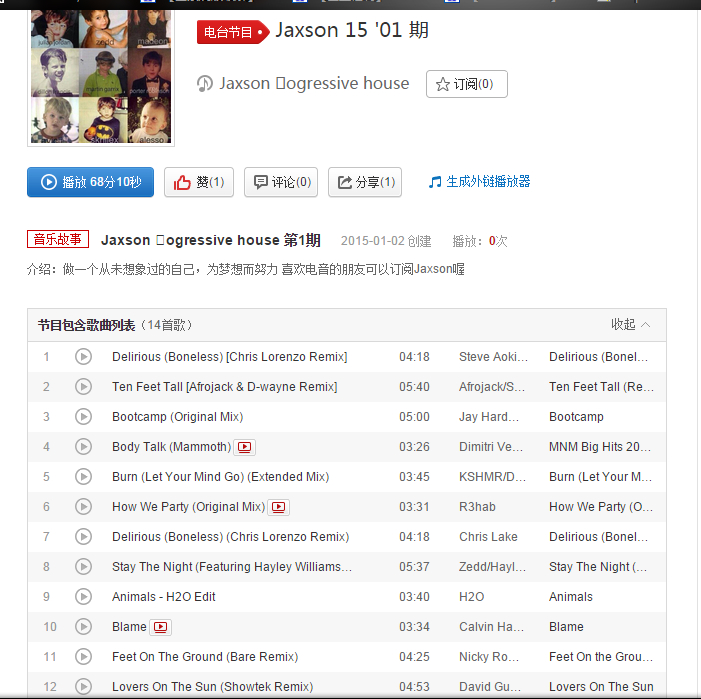701x699 pixels.
Task: Open artist H2O
Action: coord(471,597)
